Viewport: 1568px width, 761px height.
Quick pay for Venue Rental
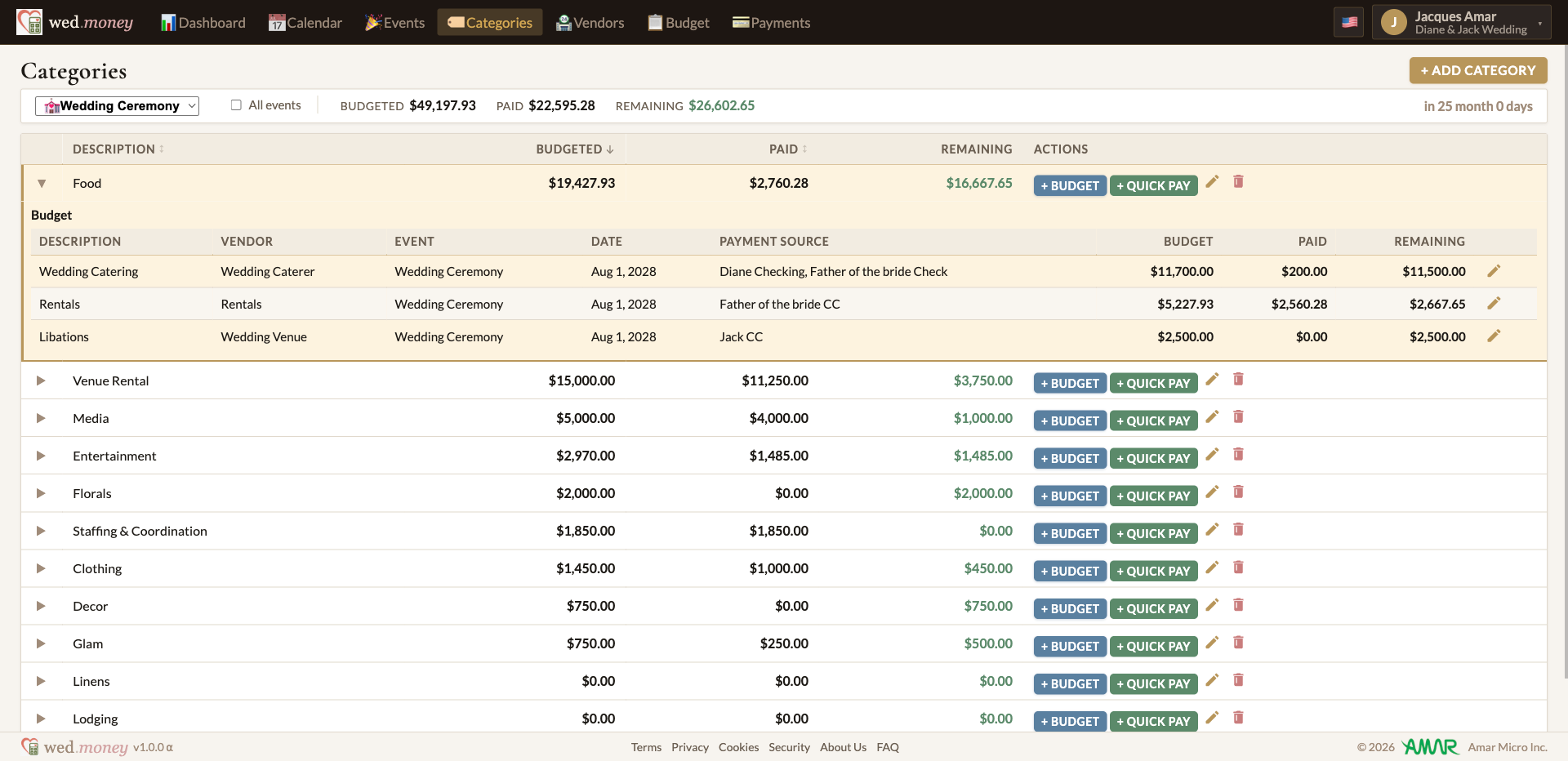click(1153, 383)
